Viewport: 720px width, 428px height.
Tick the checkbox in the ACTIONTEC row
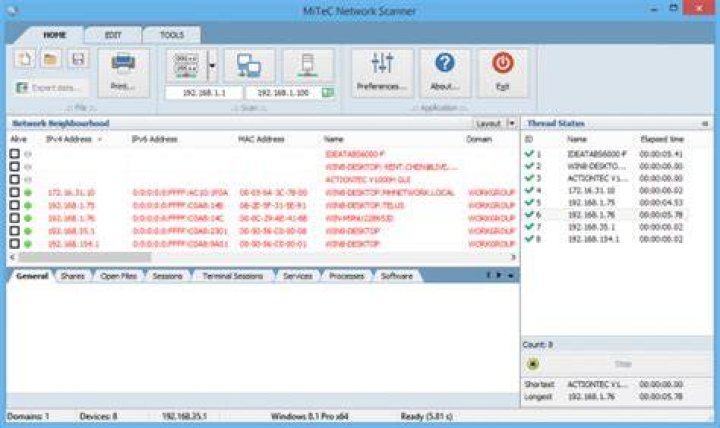coord(15,180)
